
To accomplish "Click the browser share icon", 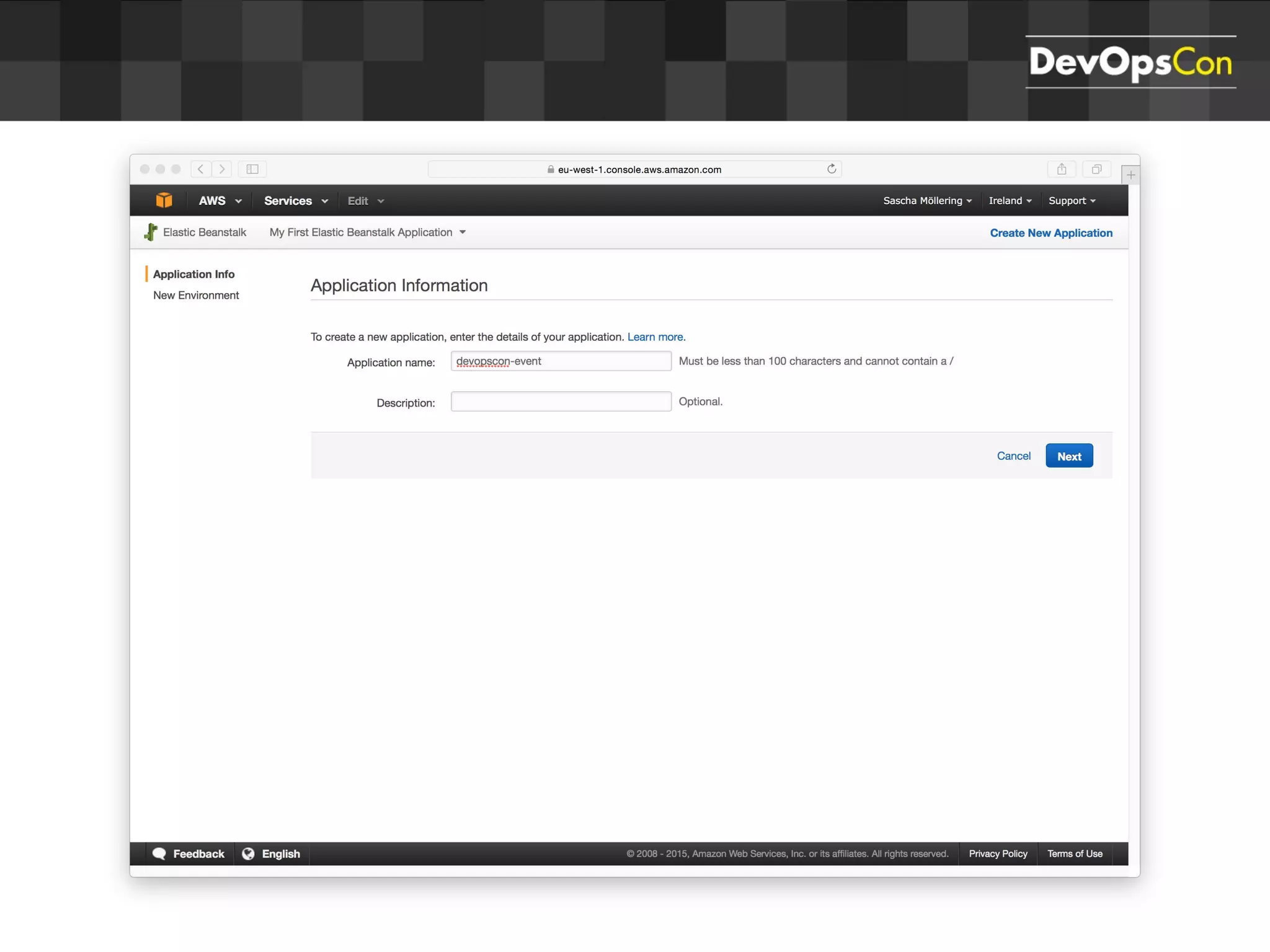I will (1062, 169).
